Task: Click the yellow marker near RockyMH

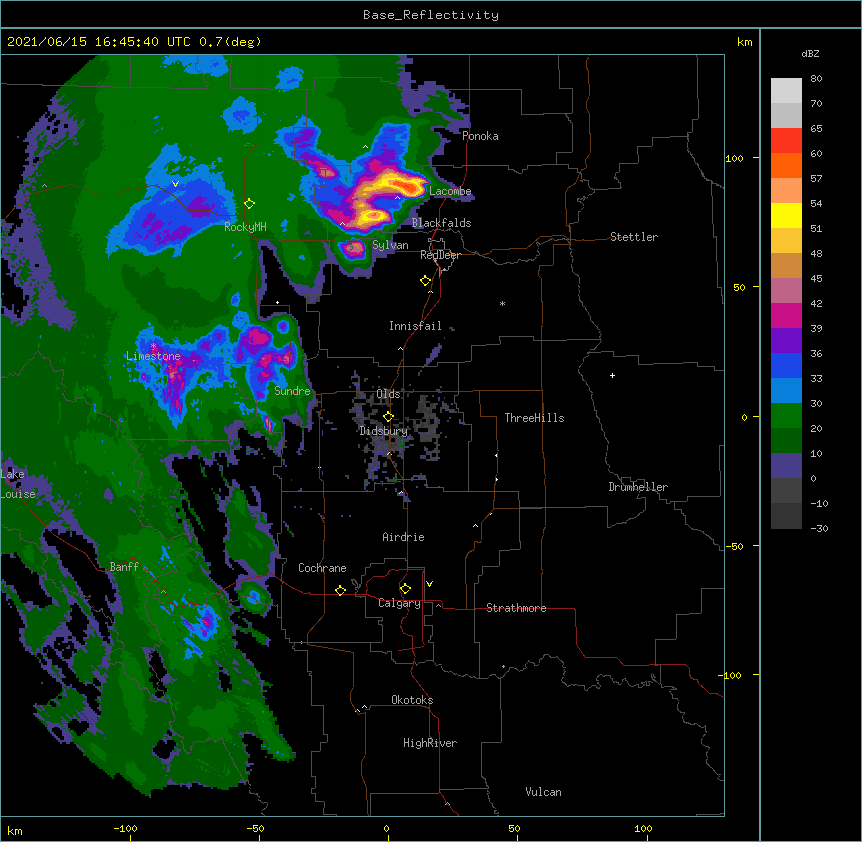Action: pos(249,204)
